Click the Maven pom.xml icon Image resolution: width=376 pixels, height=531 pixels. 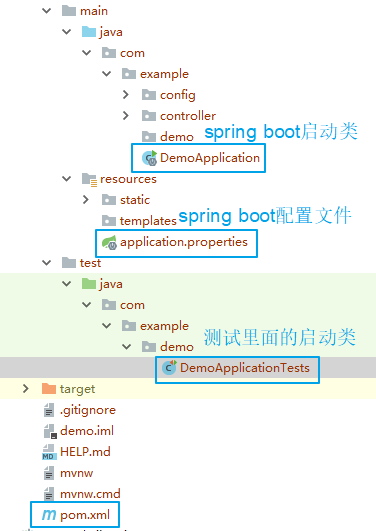coord(49,515)
